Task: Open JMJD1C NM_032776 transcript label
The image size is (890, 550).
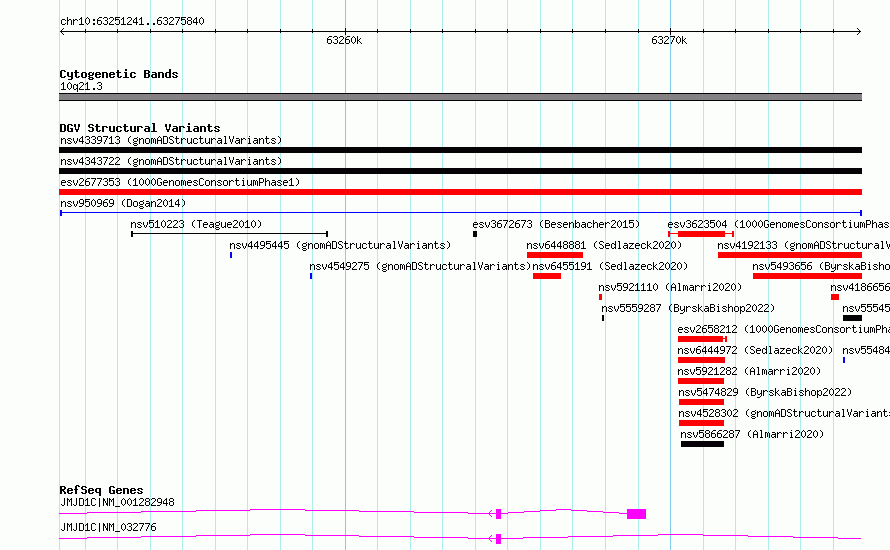Action: [108, 527]
